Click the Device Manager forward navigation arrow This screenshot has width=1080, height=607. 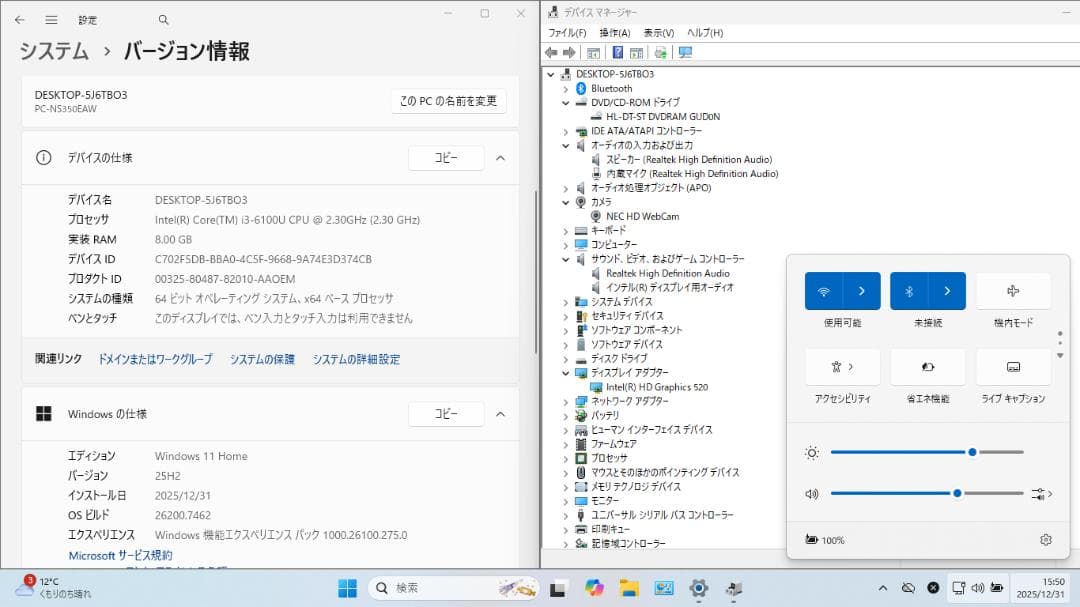click(x=568, y=52)
